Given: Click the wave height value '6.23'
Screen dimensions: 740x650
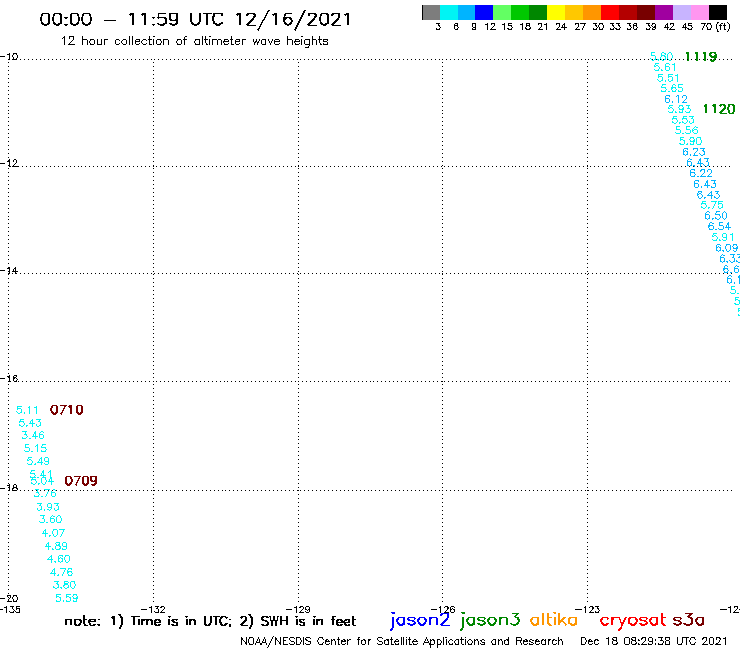Looking at the screenshot, I should (x=694, y=152).
